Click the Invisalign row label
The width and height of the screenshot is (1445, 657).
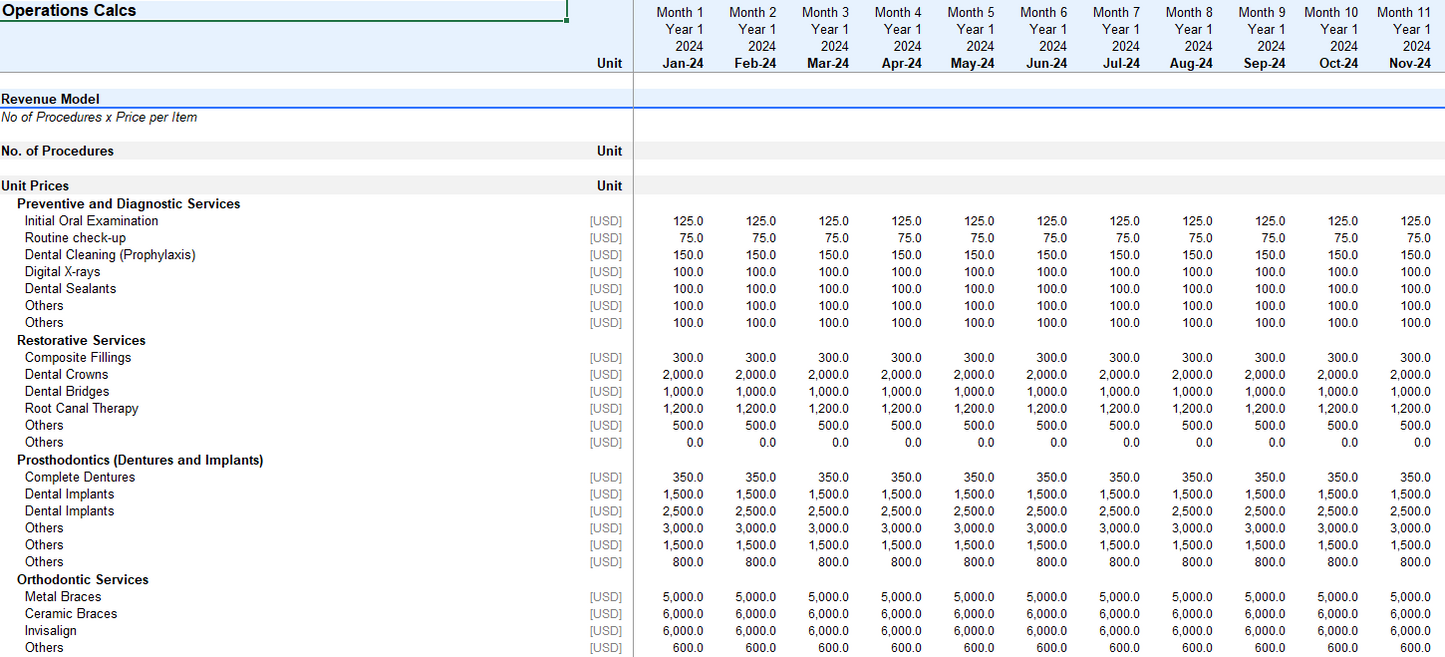point(51,631)
